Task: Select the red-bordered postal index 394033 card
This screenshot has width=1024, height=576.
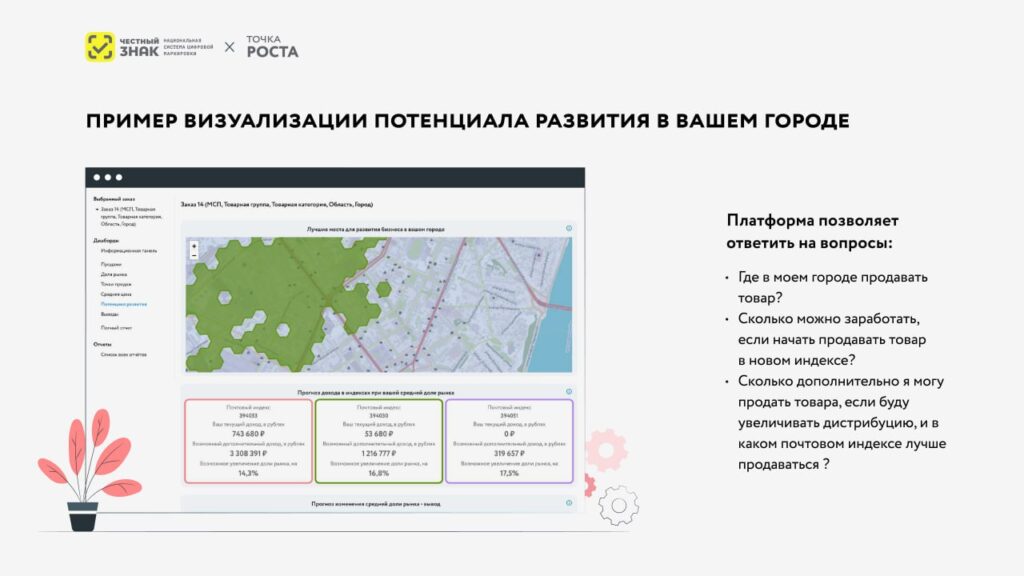Action: 247,441
